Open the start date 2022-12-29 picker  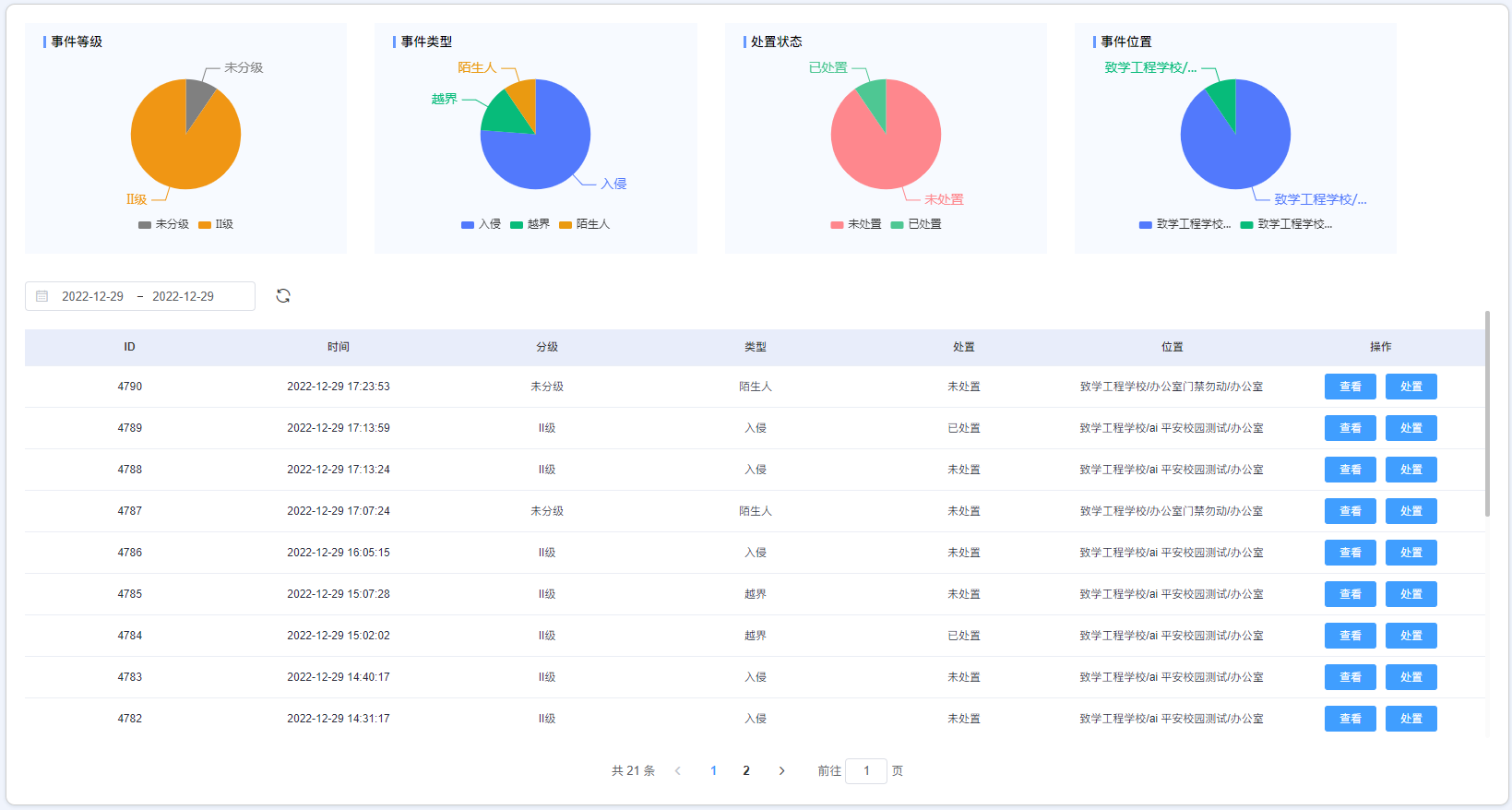click(x=92, y=296)
